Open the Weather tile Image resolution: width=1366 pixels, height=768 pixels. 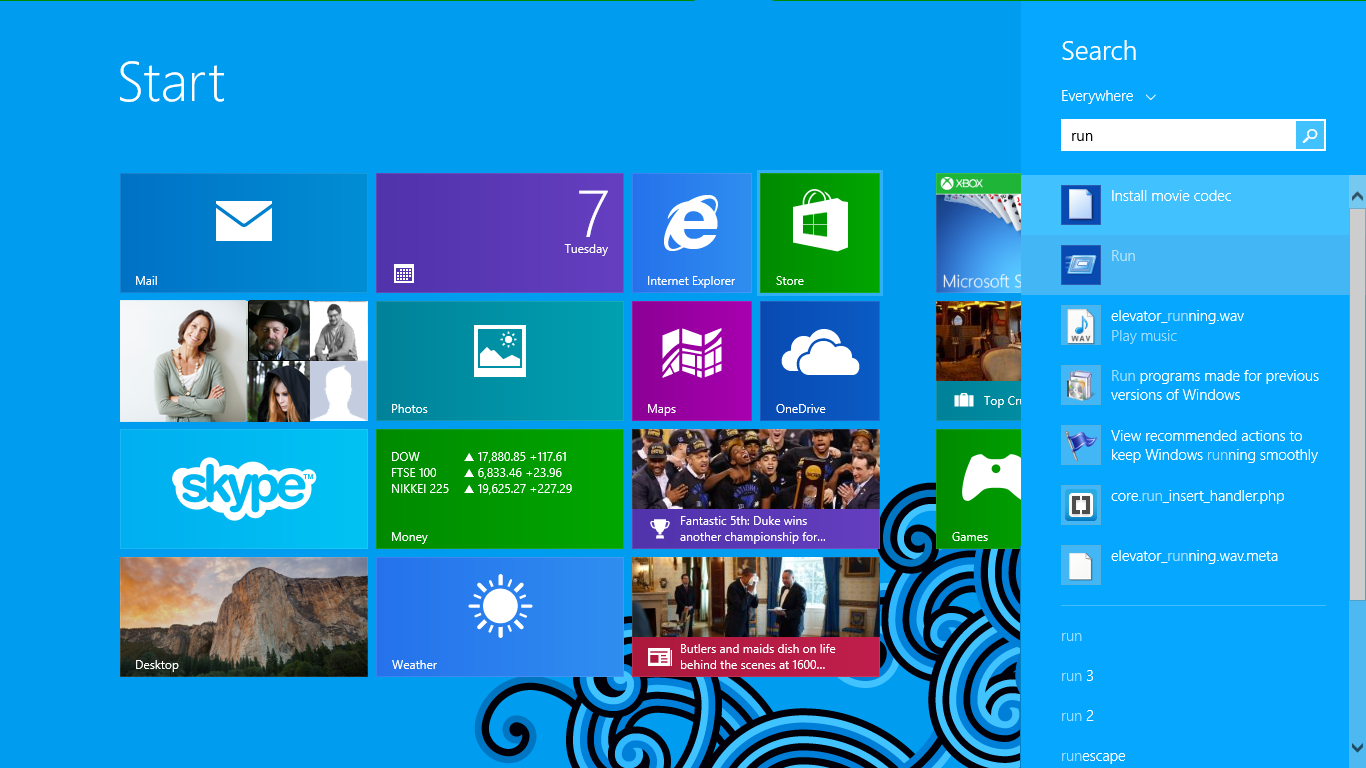point(500,617)
